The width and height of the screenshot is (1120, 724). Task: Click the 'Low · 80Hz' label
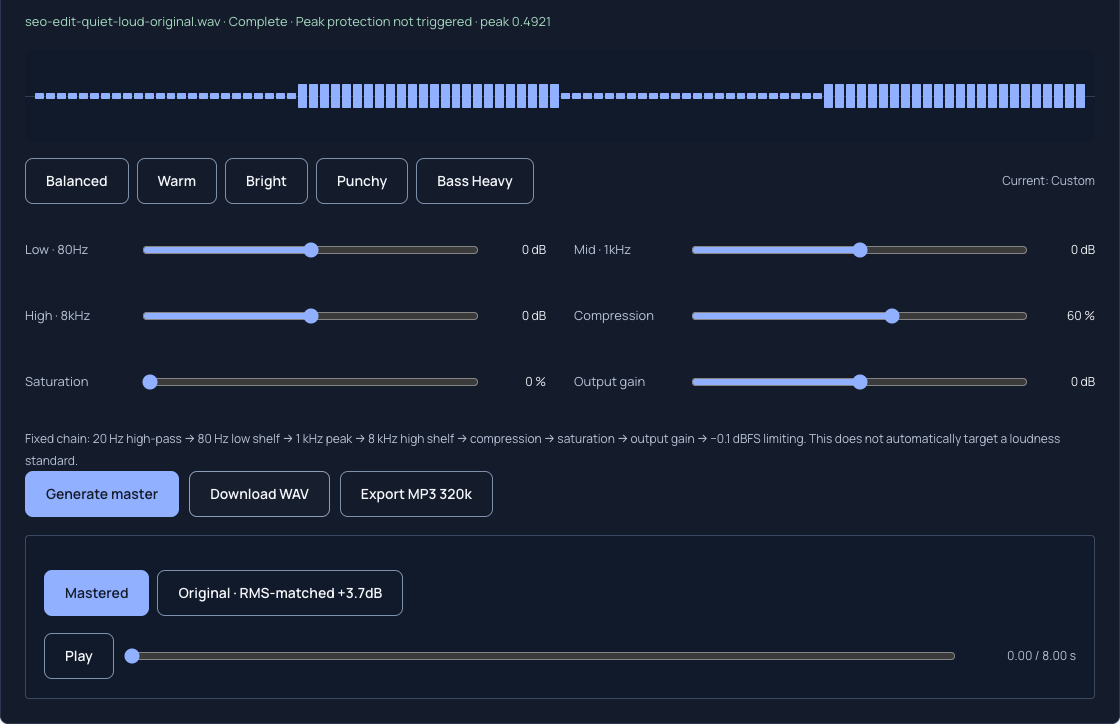[56, 250]
